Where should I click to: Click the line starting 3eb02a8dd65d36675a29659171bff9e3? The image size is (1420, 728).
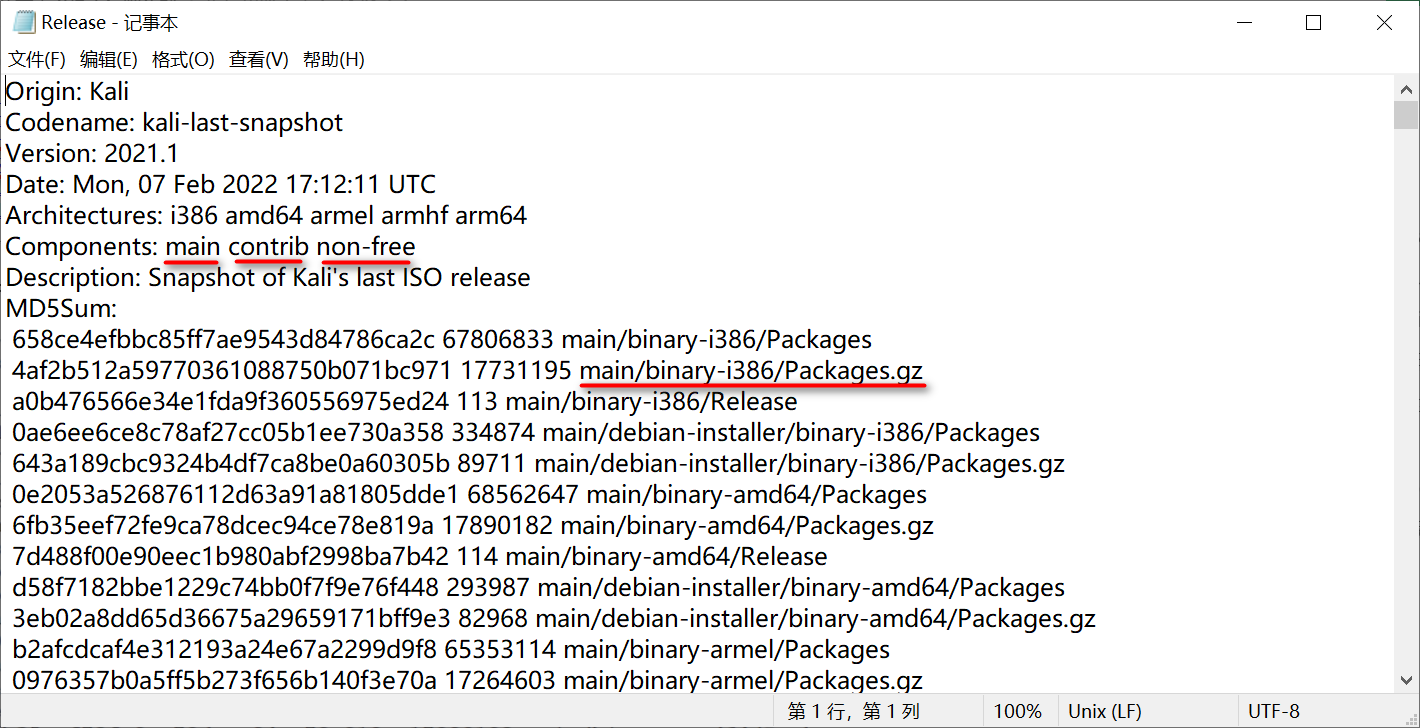(x=555, y=618)
